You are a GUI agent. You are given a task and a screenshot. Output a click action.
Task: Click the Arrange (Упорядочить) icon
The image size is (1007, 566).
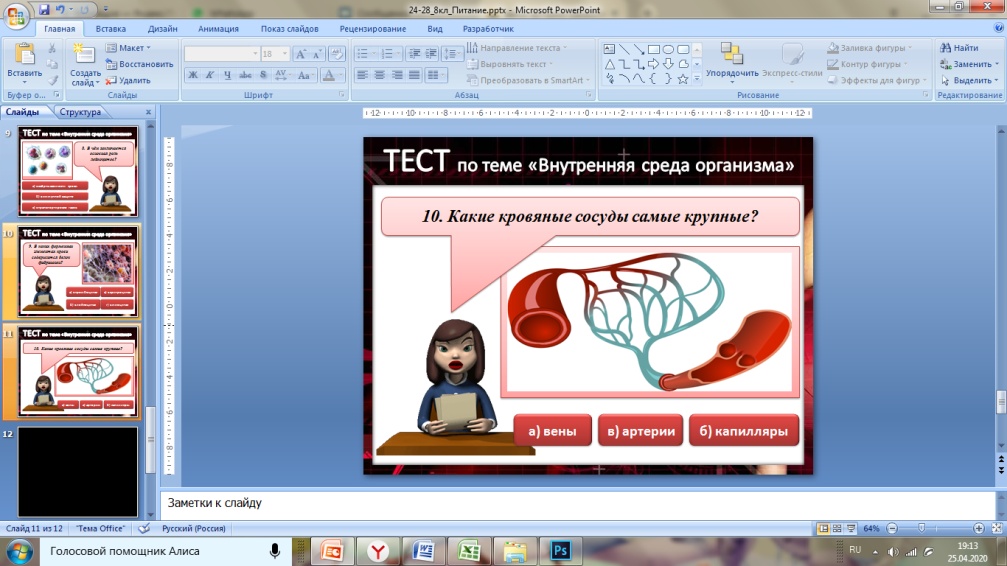tap(731, 58)
